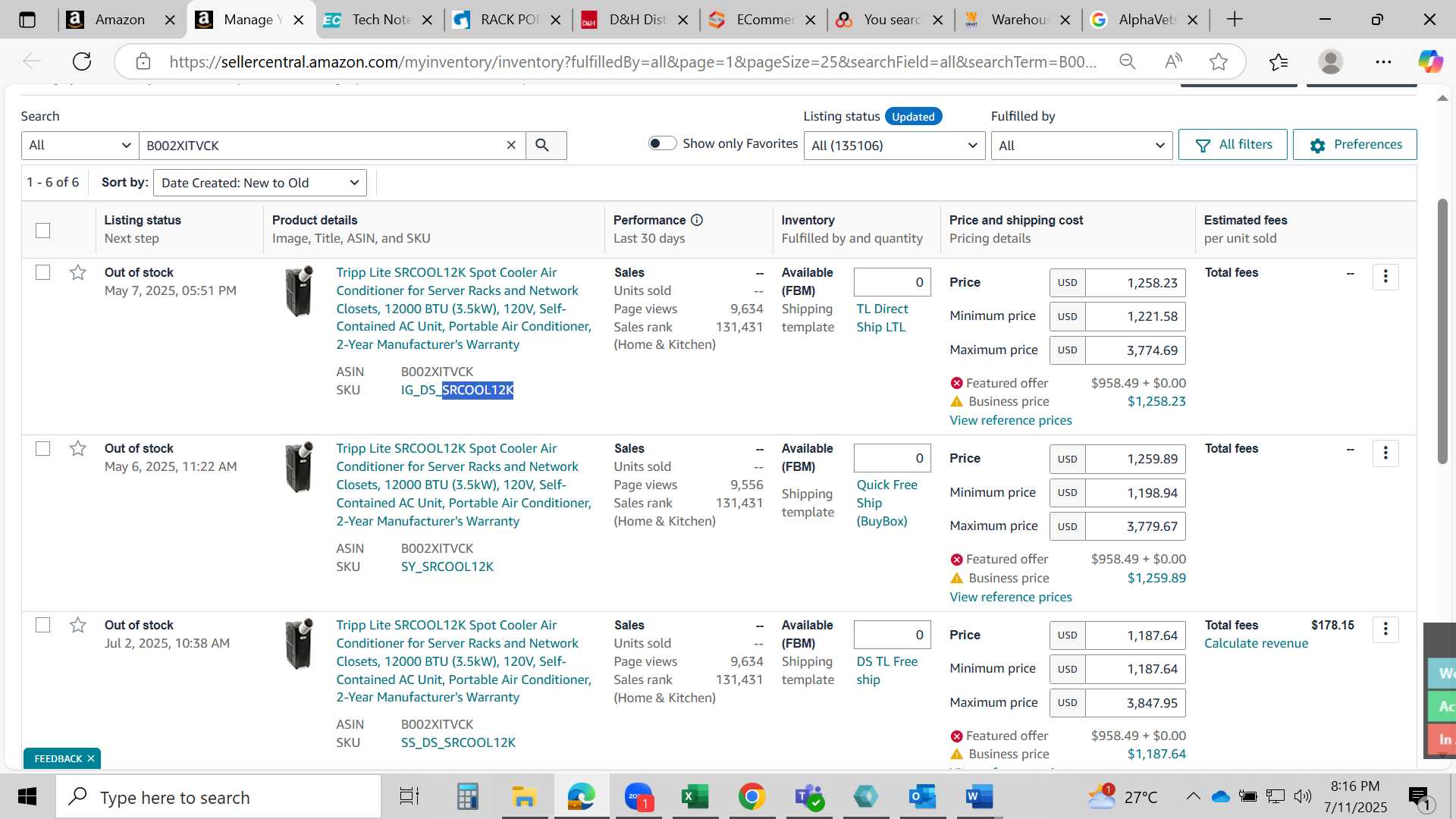View reference prices for IG_DS_SRCOOL12K
This screenshot has height=819, width=1456.
[x=1011, y=420]
